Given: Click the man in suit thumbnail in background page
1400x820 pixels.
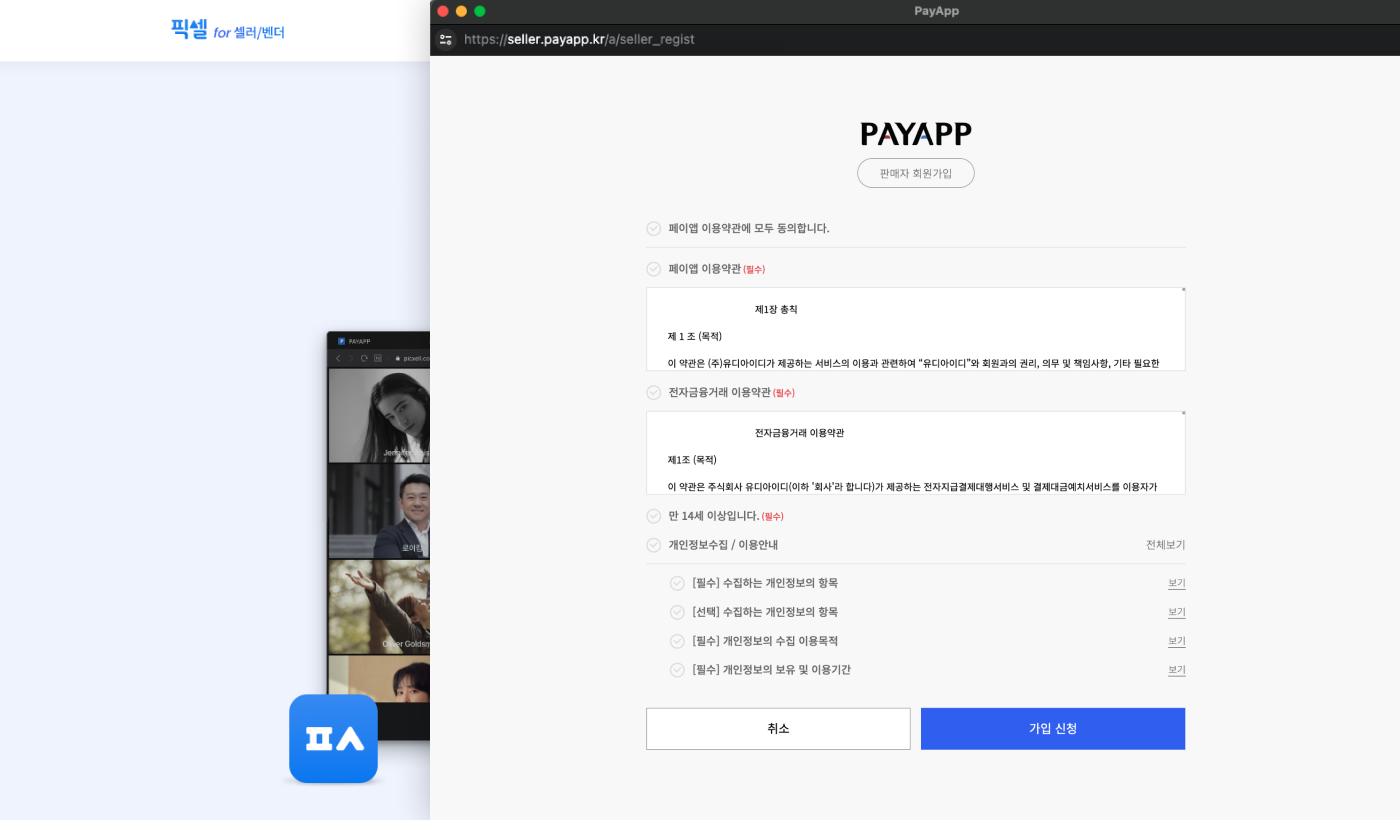Looking at the screenshot, I should 380,511.
